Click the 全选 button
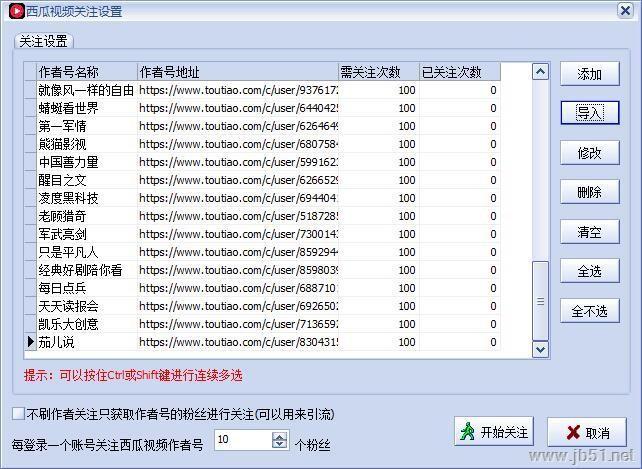Viewport: 642px width, 469px height. (x=590, y=271)
